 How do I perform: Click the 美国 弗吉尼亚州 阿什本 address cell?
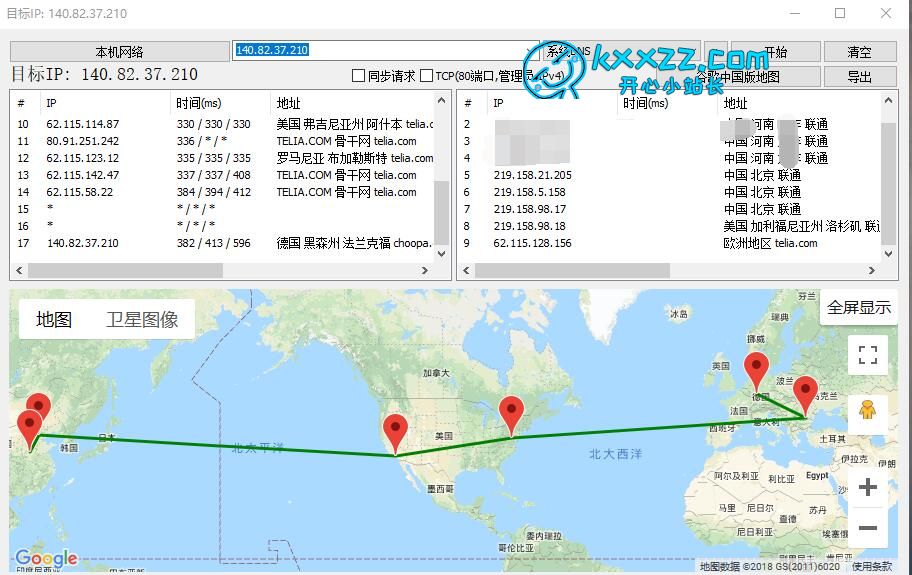click(x=355, y=124)
